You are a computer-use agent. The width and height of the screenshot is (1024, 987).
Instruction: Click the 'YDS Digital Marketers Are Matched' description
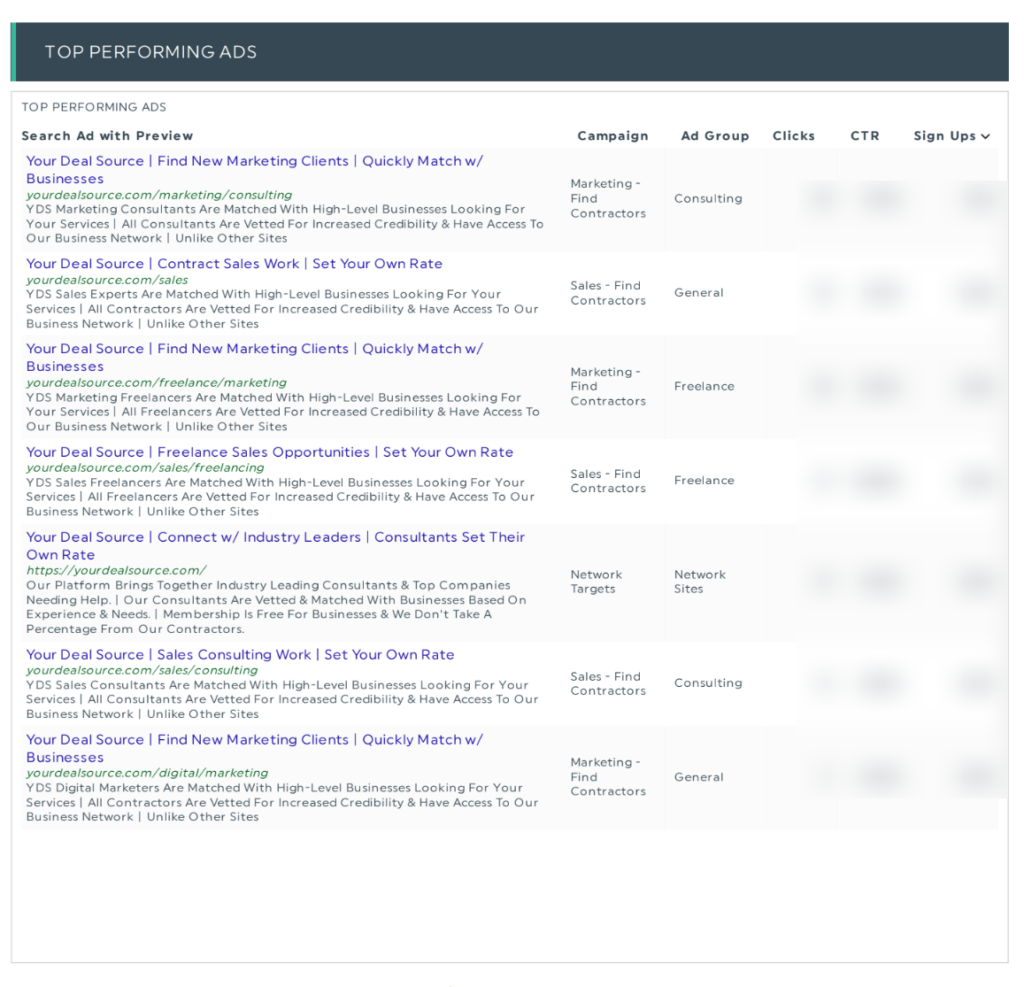[x=282, y=801]
